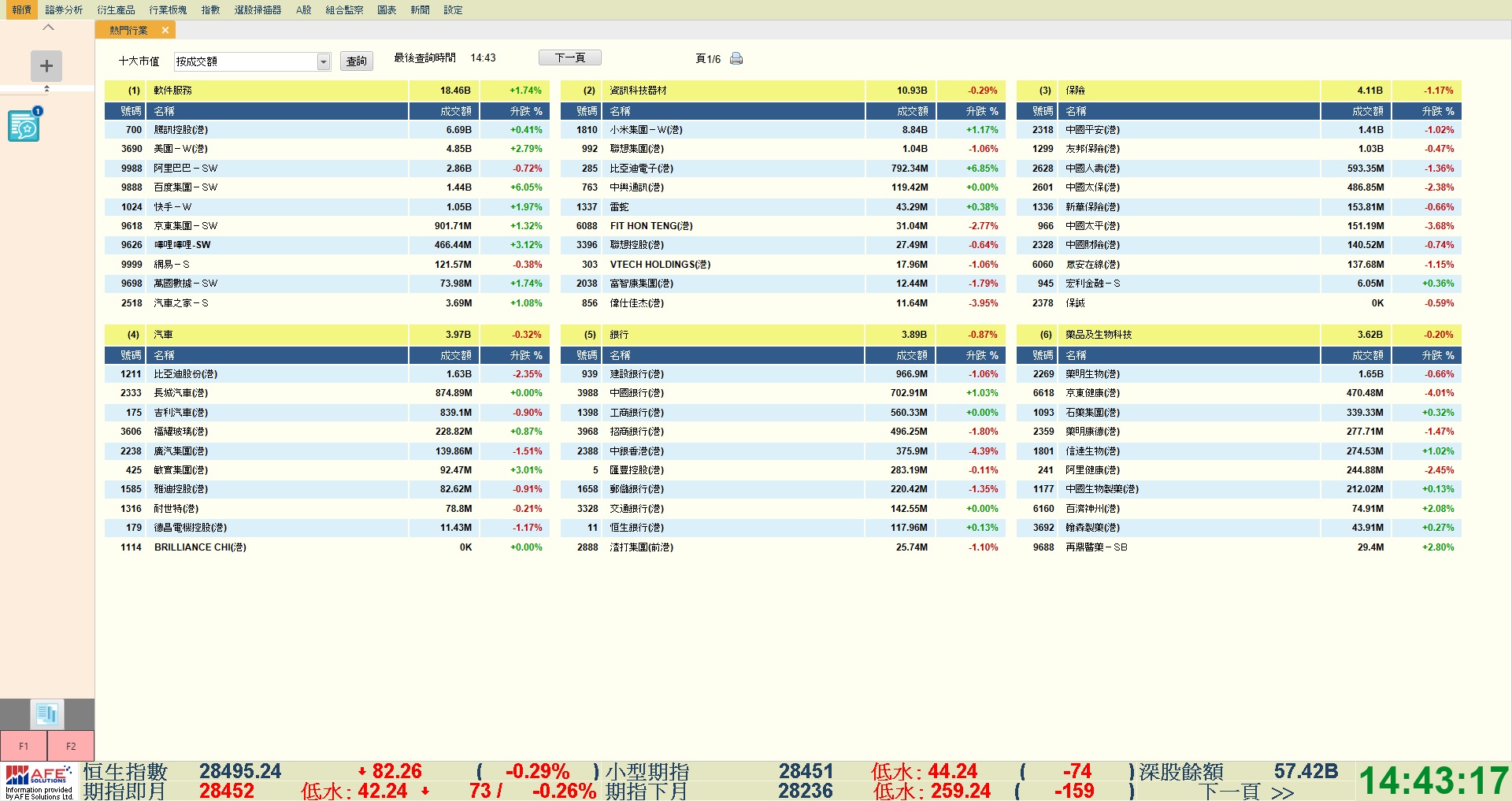Click stock row 9688 再鼎醫藥-SB

coord(1239,547)
